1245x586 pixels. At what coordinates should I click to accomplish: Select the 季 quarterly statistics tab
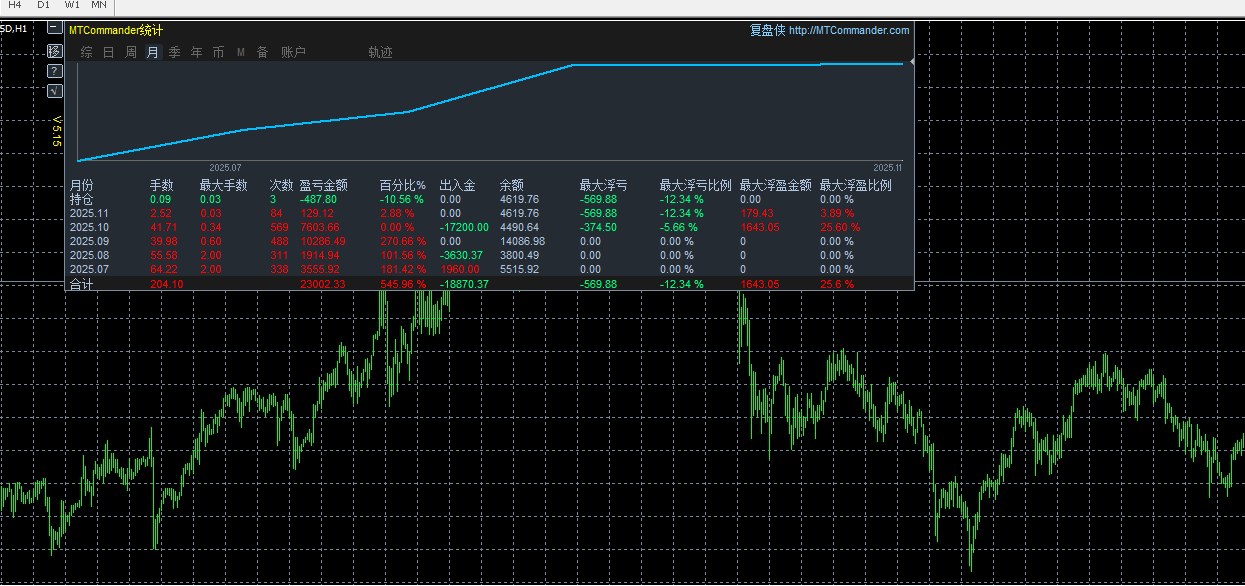pyautogui.click(x=174, y=52)
